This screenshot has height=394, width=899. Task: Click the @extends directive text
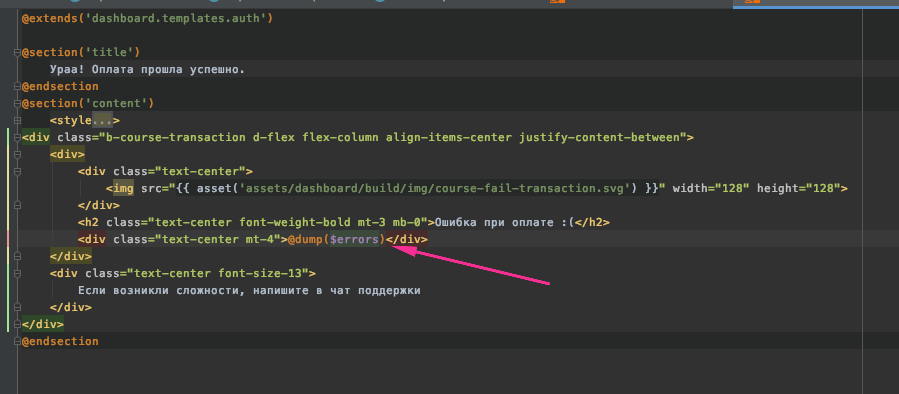50,18
